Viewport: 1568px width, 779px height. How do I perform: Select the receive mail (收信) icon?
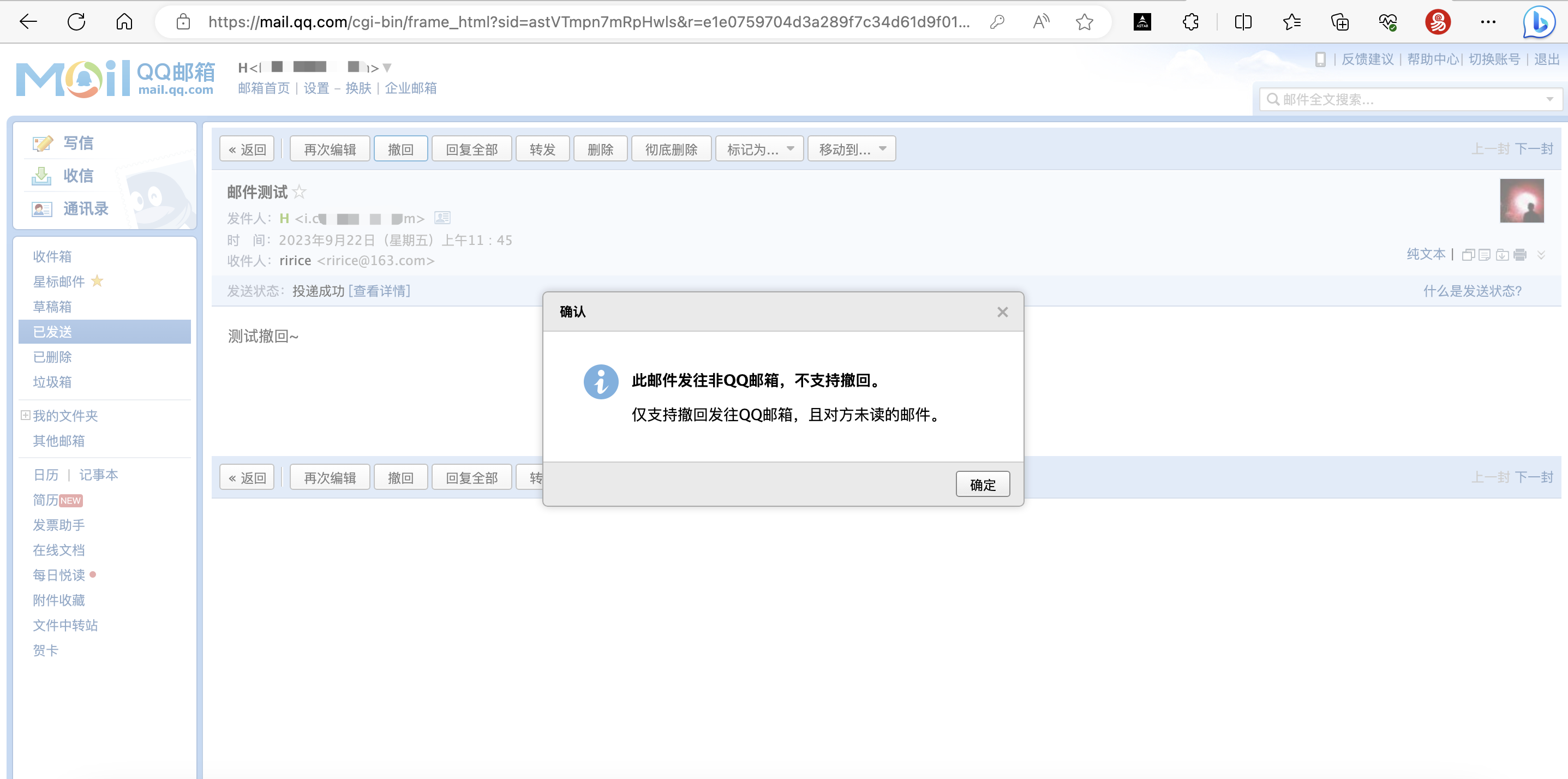(x=41, y=176)
